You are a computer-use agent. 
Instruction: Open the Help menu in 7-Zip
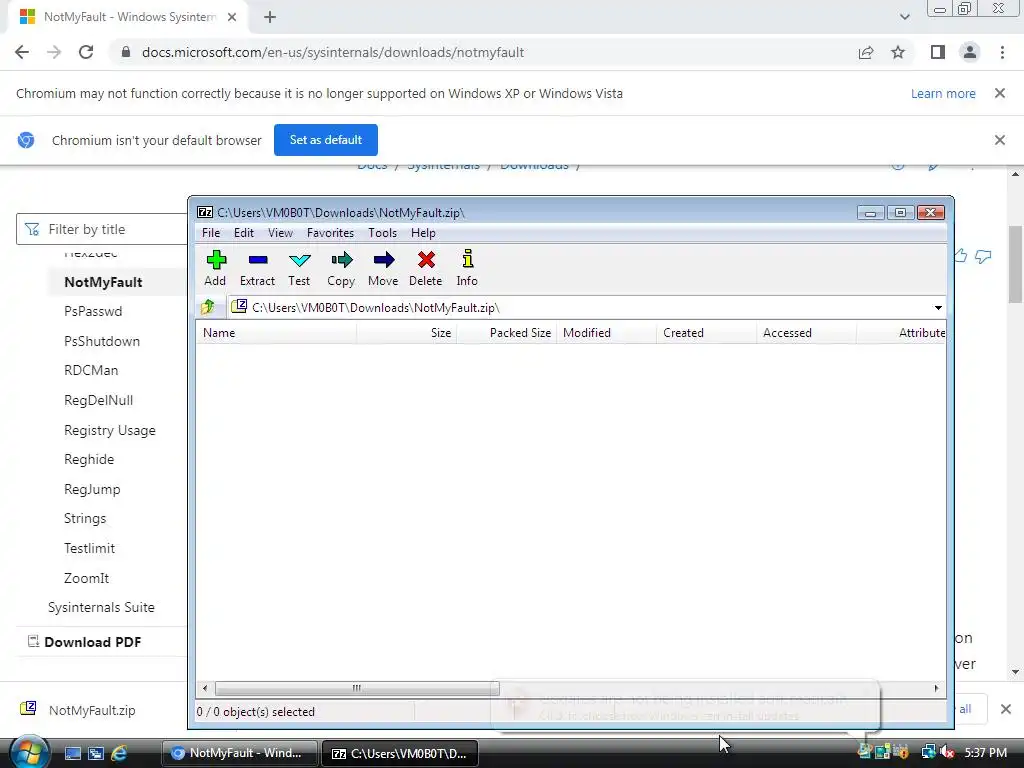[423, 233]
